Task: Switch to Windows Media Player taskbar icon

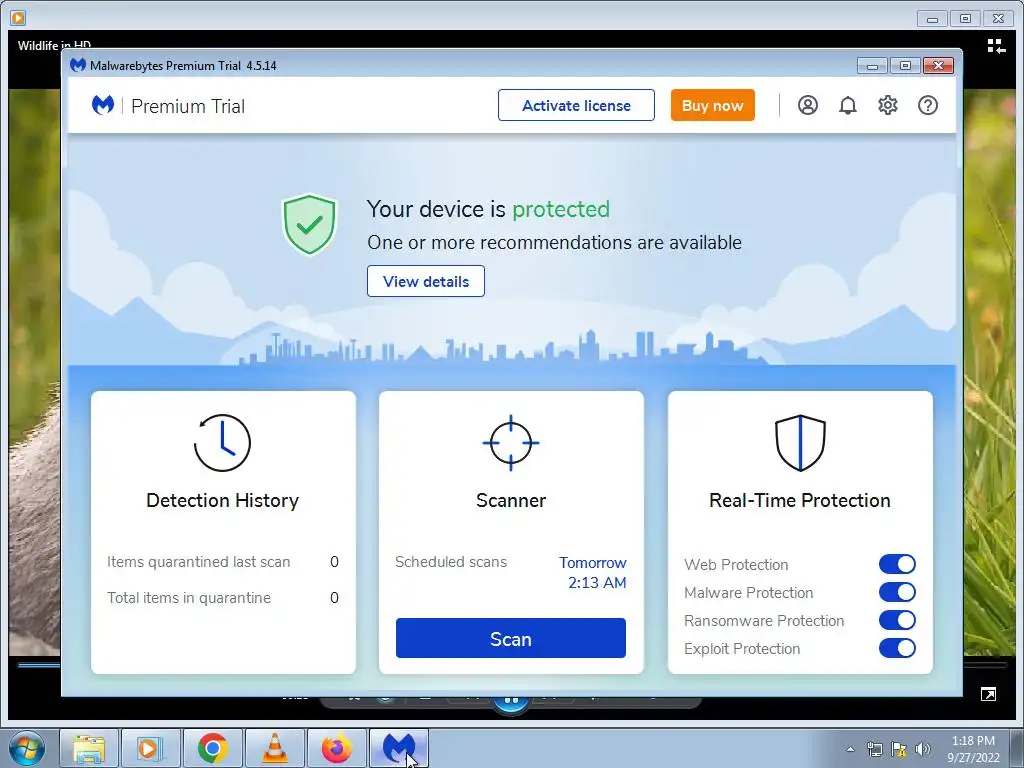Action: [150, 748]
